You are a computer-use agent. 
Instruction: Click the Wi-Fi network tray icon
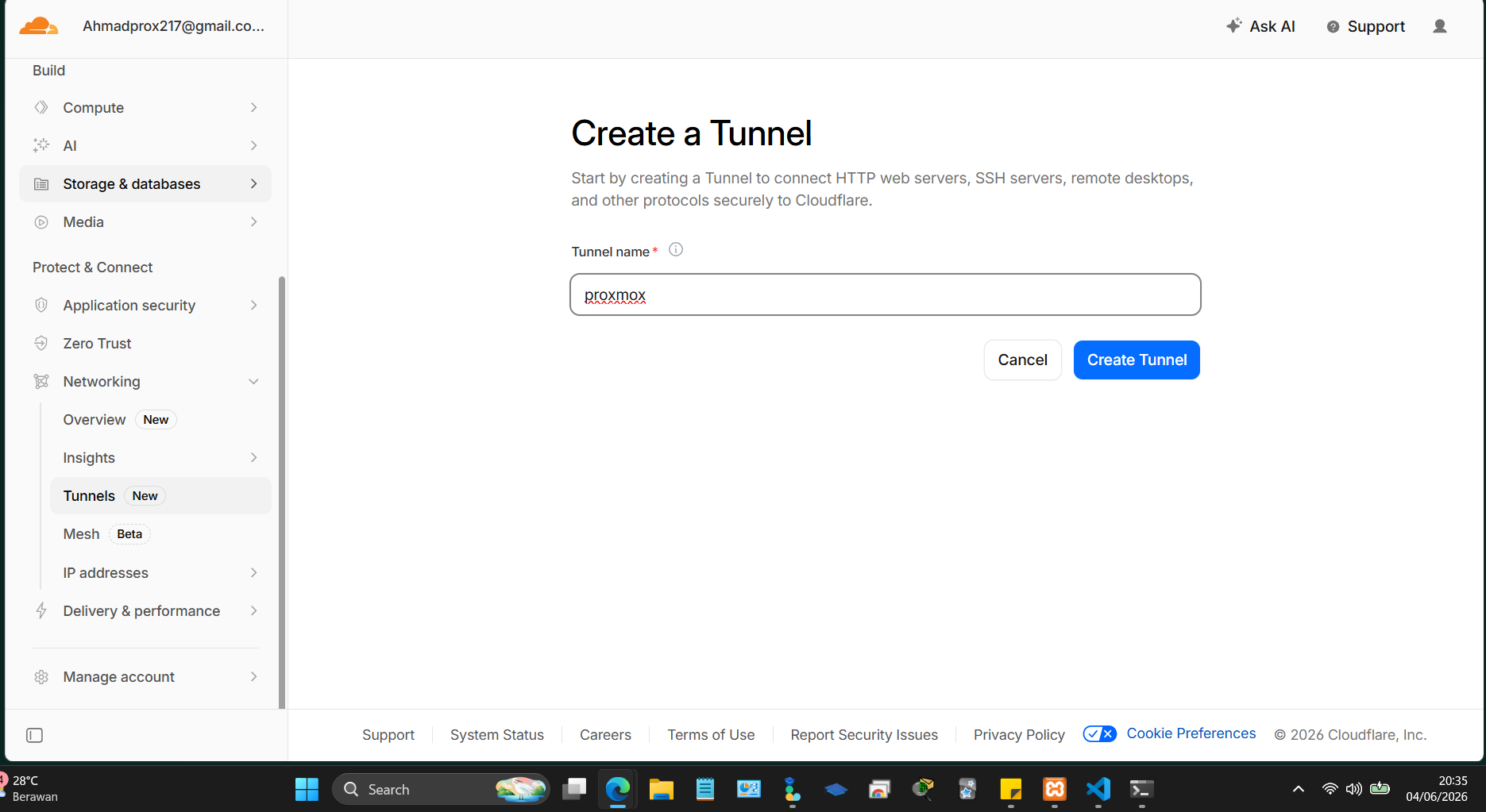click(1330, 789)
